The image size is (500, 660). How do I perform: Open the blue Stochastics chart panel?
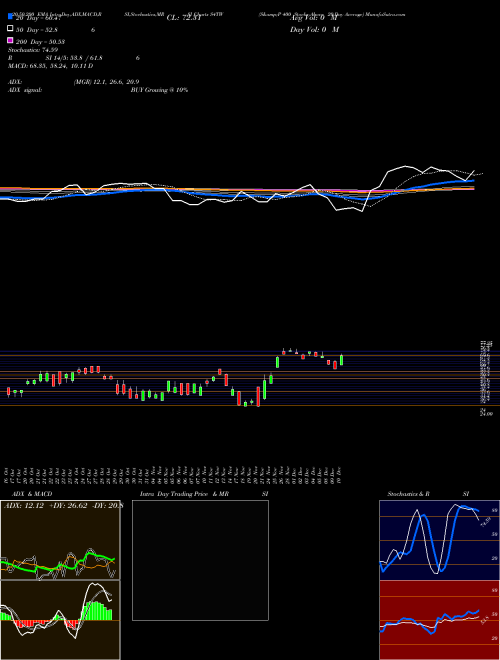click(x=439, y=540)
